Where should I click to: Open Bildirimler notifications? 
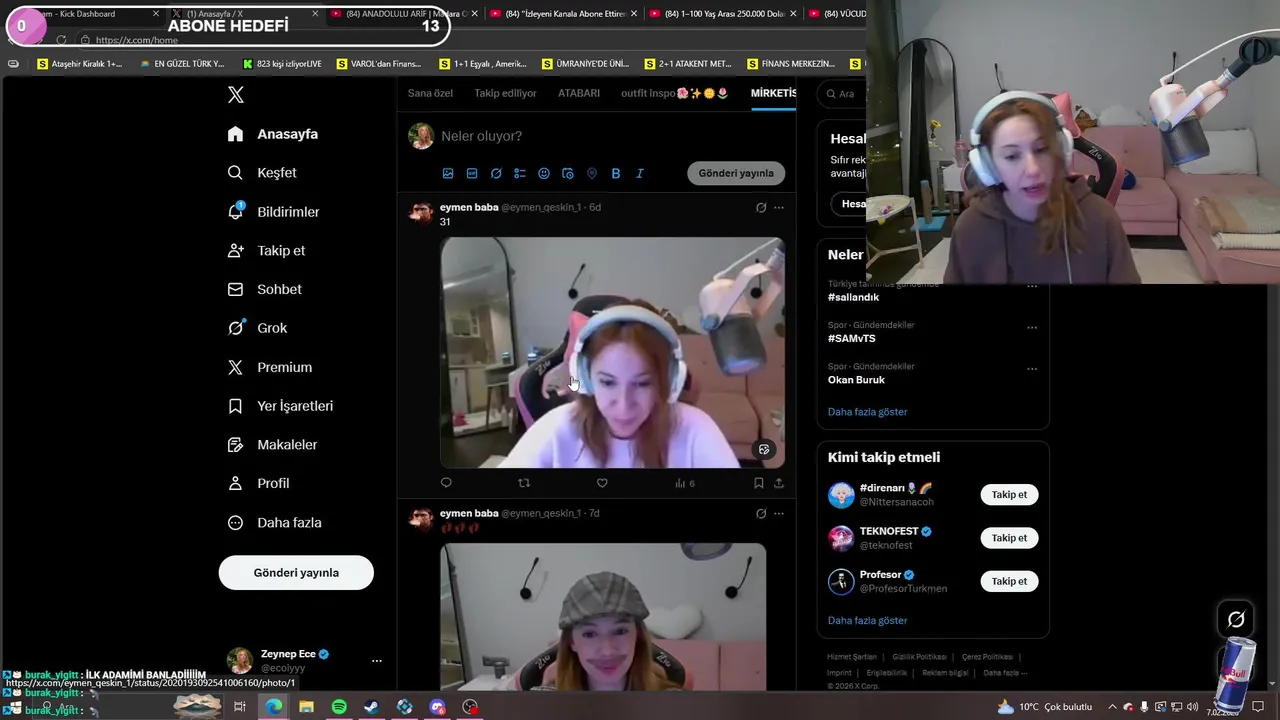[274, 212]
